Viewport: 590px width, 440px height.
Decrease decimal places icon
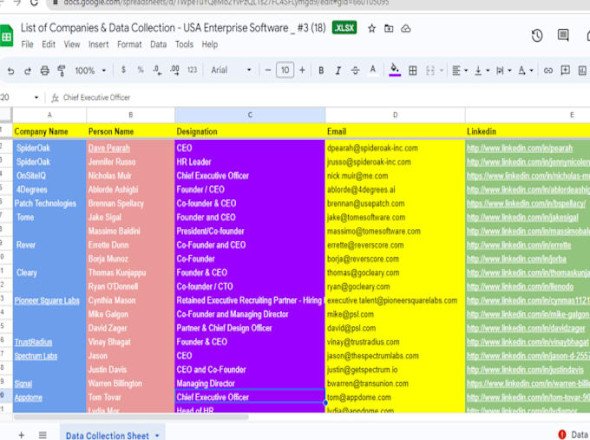coord(157,70)
